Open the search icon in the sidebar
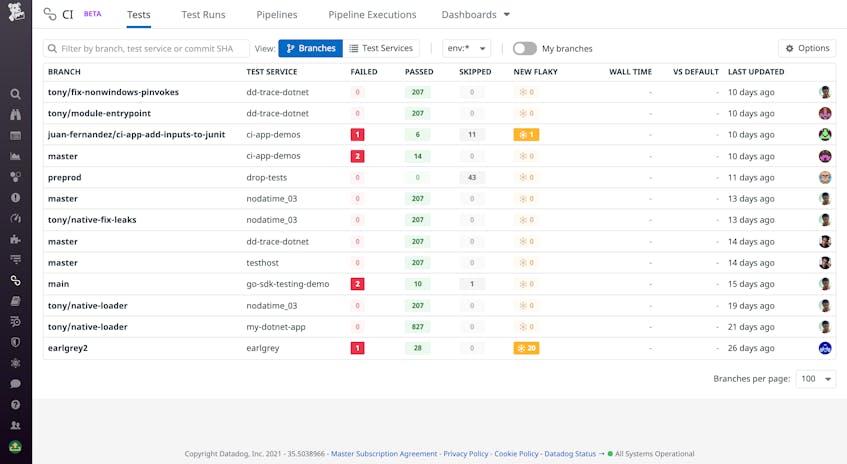 [x=16, y=94]
